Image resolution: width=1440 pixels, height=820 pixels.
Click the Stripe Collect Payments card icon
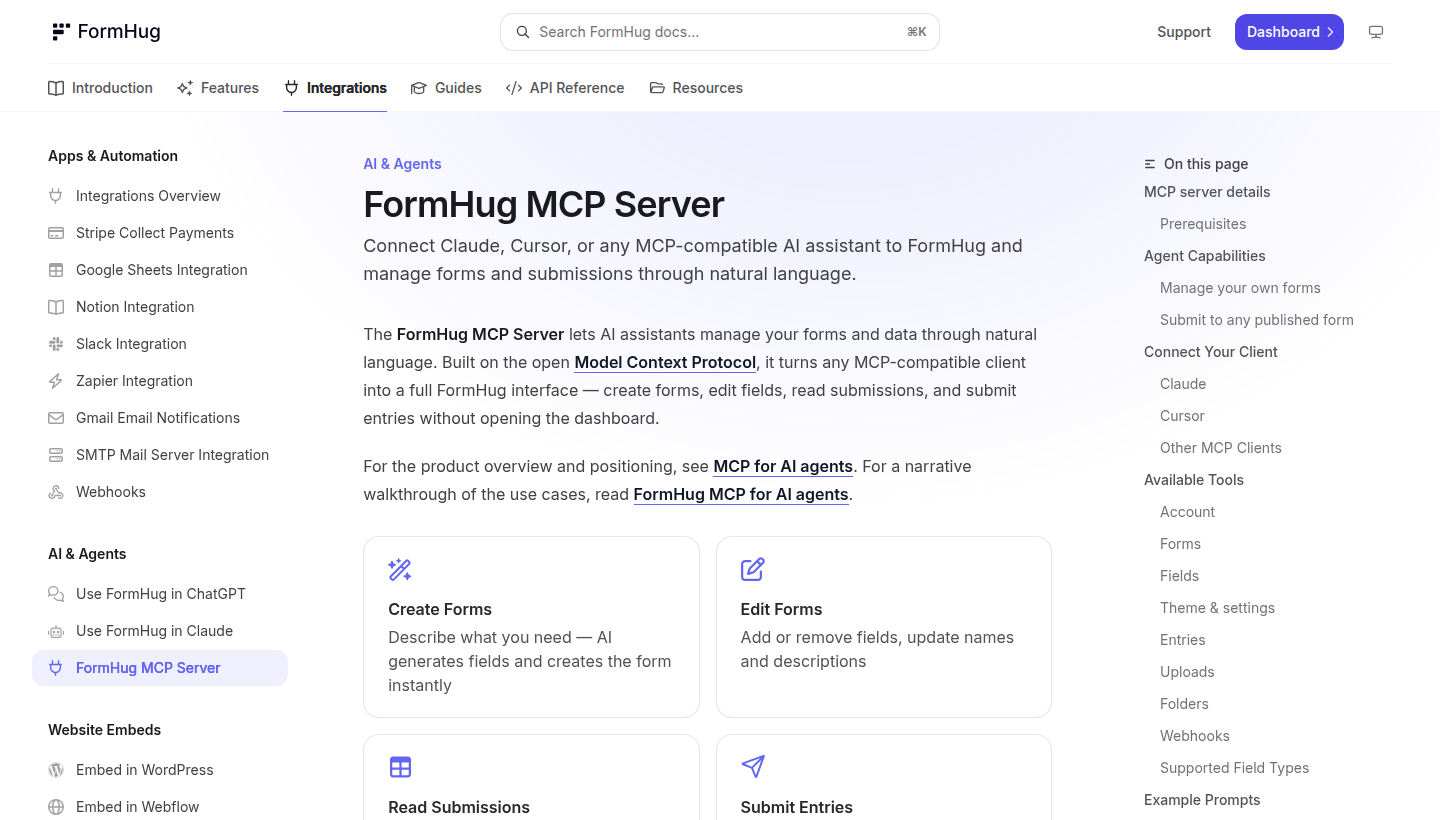click(56, 233)
